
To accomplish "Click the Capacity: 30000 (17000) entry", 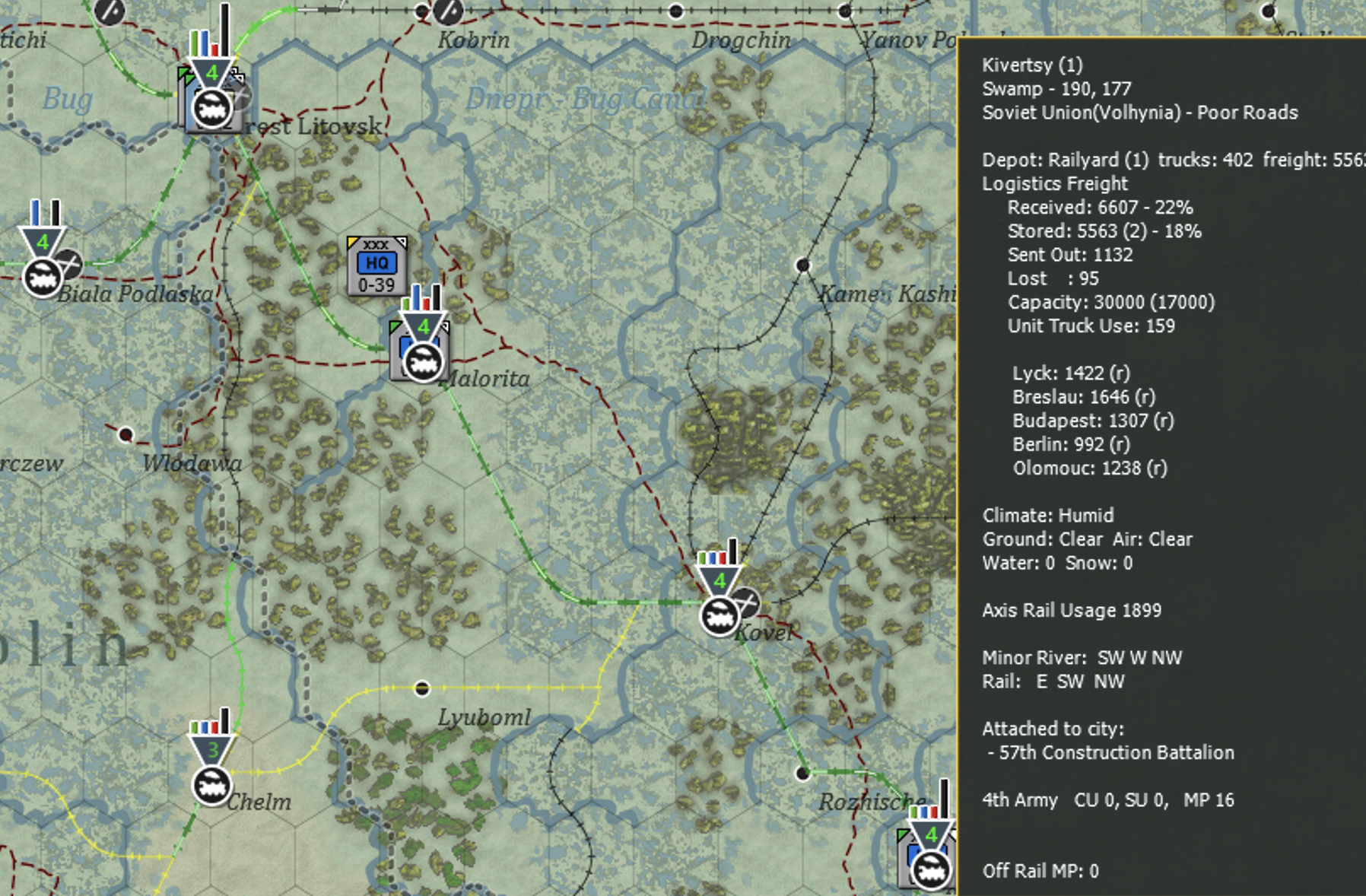I will pos(1111,302).
